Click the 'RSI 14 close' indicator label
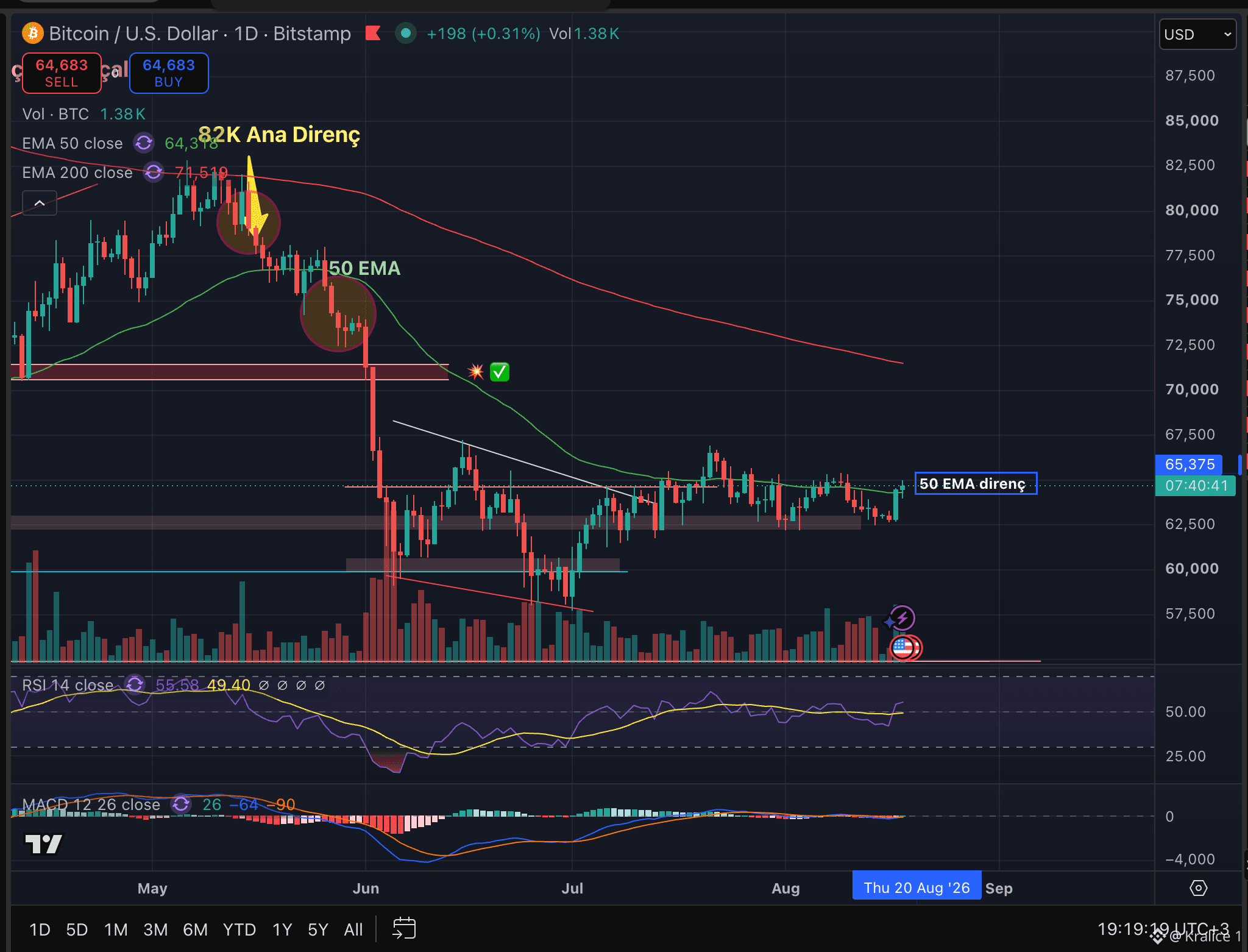 [68, 685]
